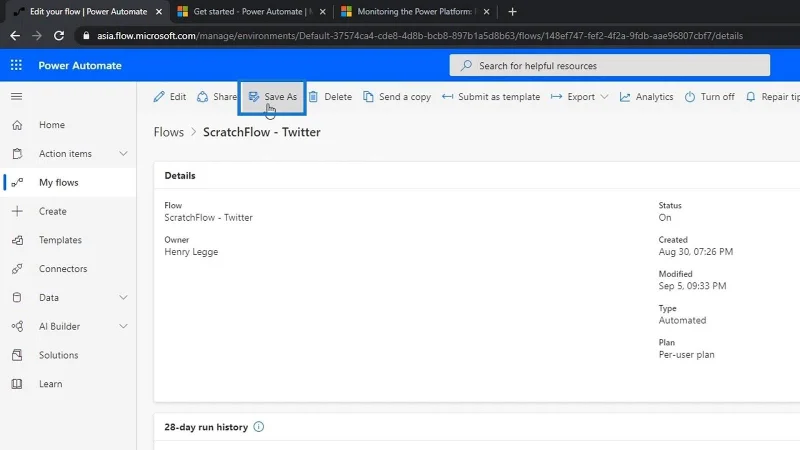Collapse the left navigation hamburger menu
This screenshot has height=450, width=800.
click(16, 96)
